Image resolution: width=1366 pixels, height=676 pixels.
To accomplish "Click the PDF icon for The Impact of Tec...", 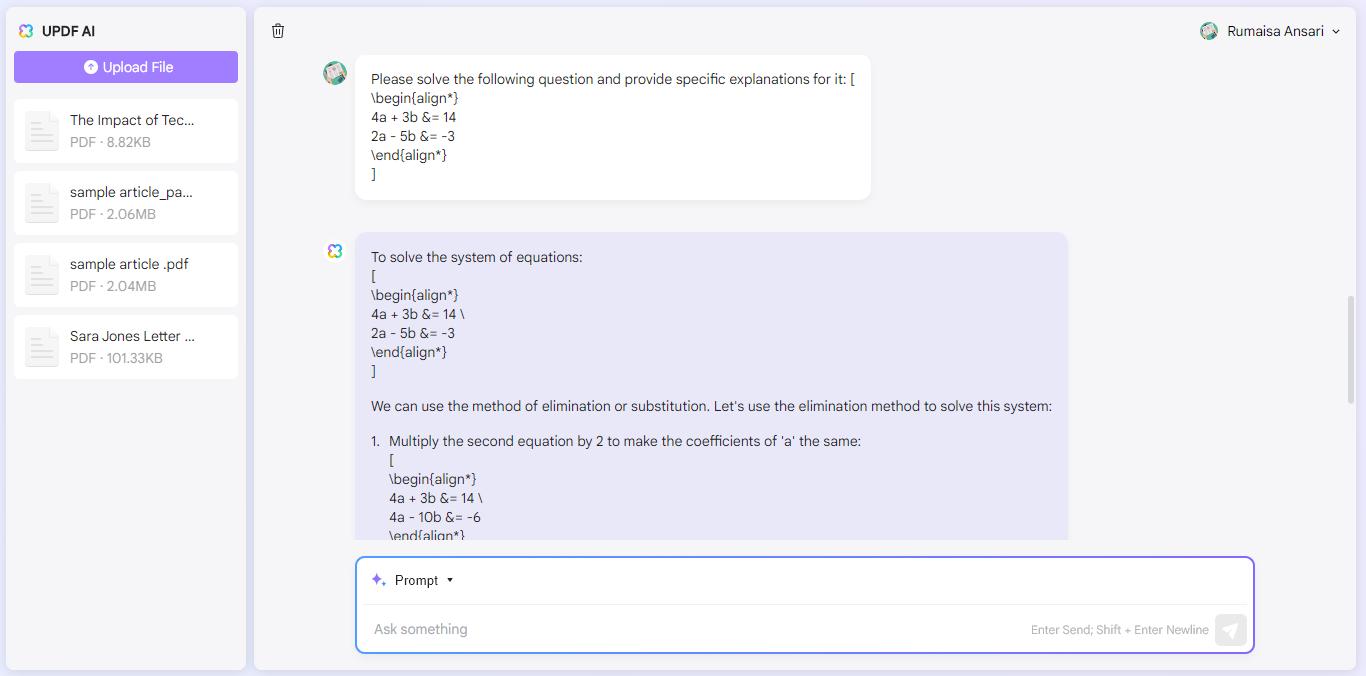I will click(x=42, y=131).
